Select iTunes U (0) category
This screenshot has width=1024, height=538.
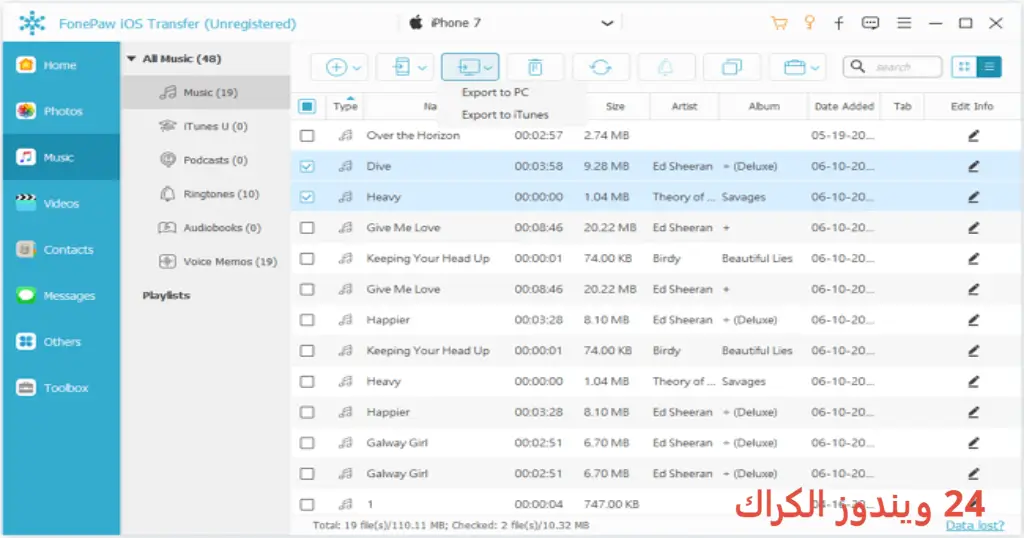pos(206,126)
